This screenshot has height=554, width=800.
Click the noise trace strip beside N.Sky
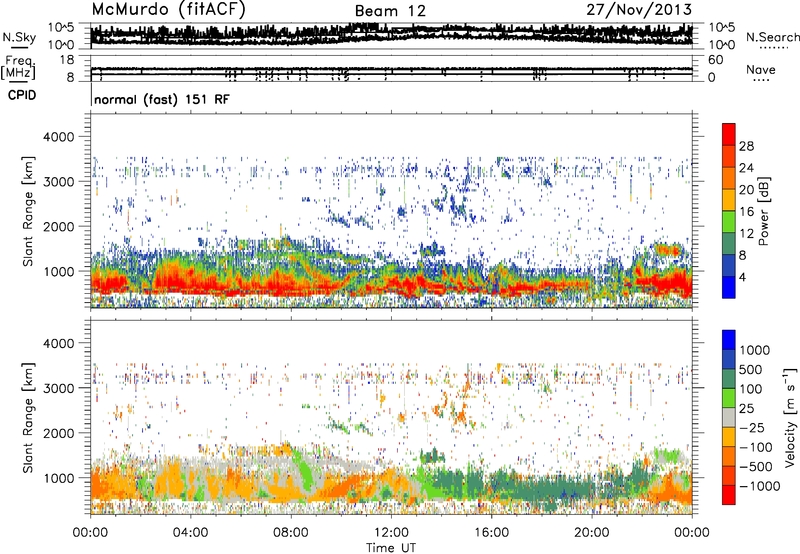391,36
